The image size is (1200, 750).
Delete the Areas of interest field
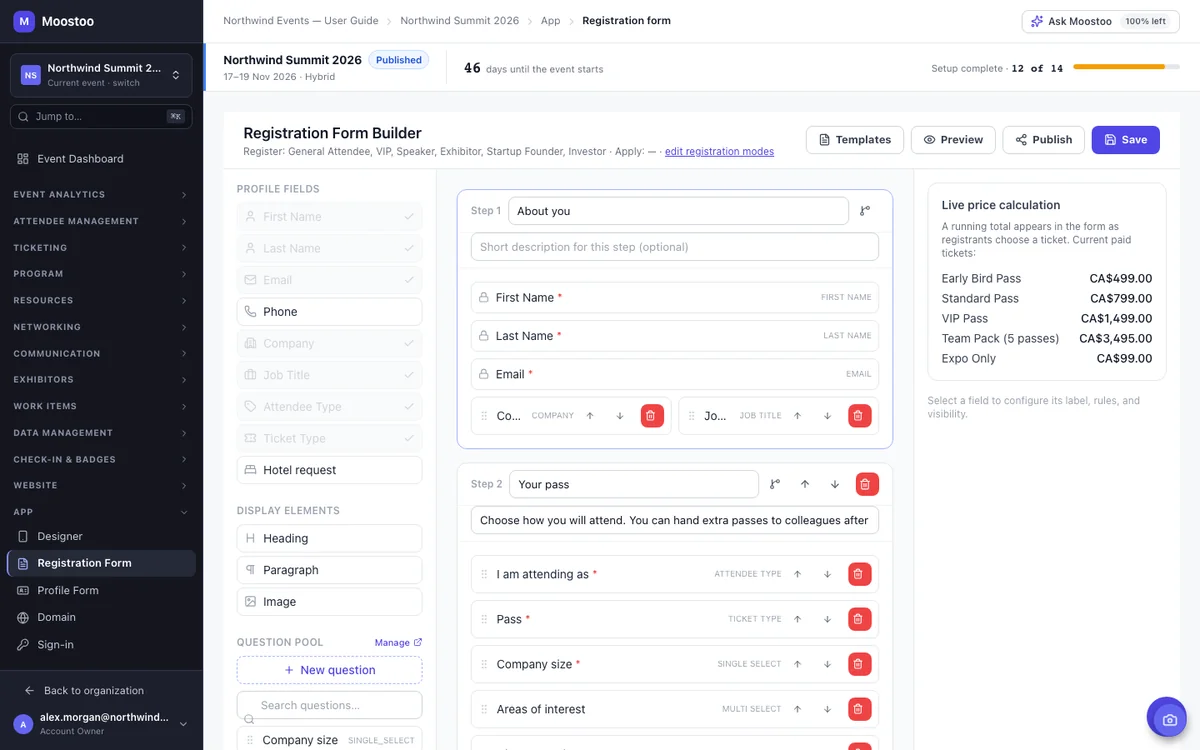(859, 709)
